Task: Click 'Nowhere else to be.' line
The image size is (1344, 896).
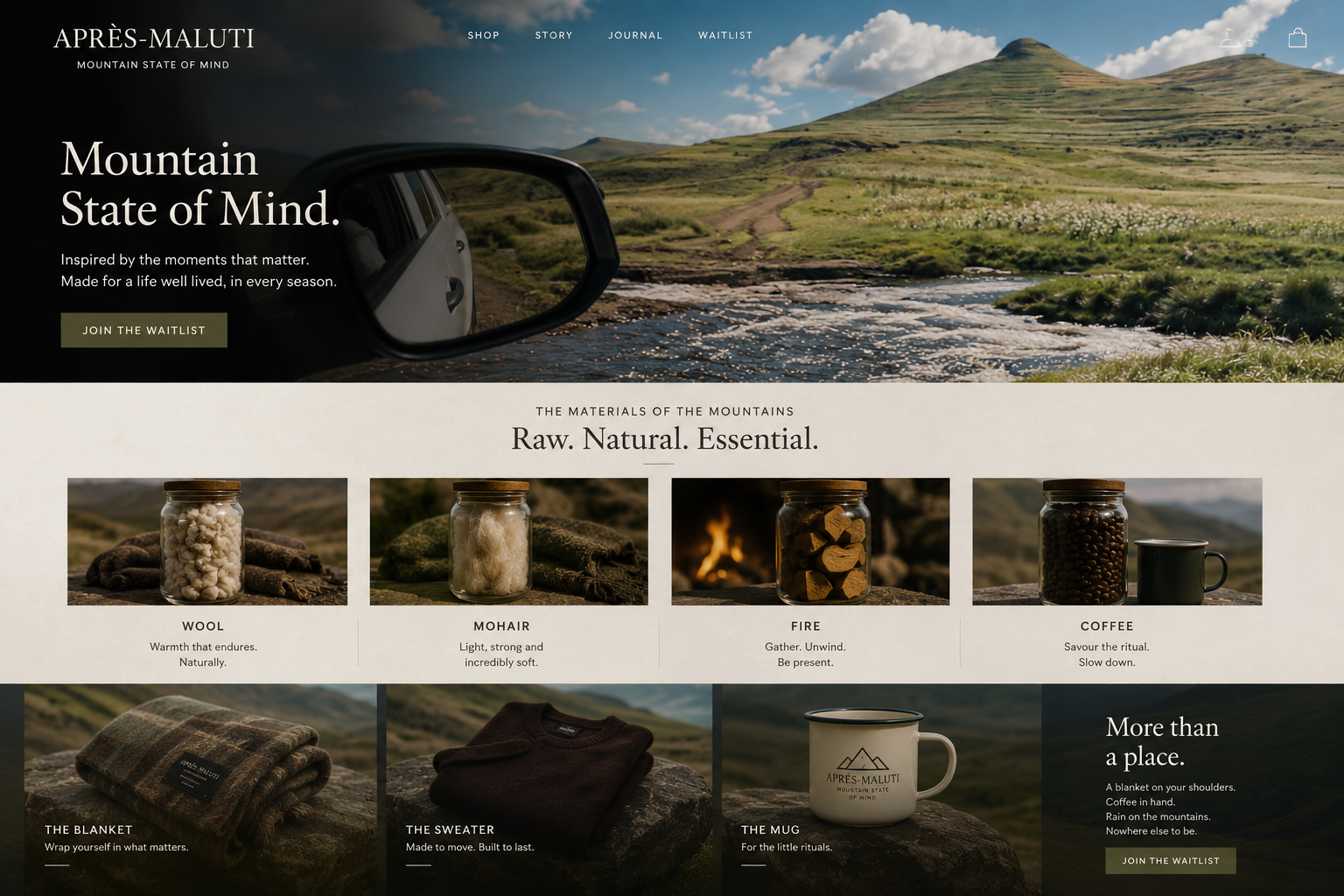Action: pos(1151,831)
